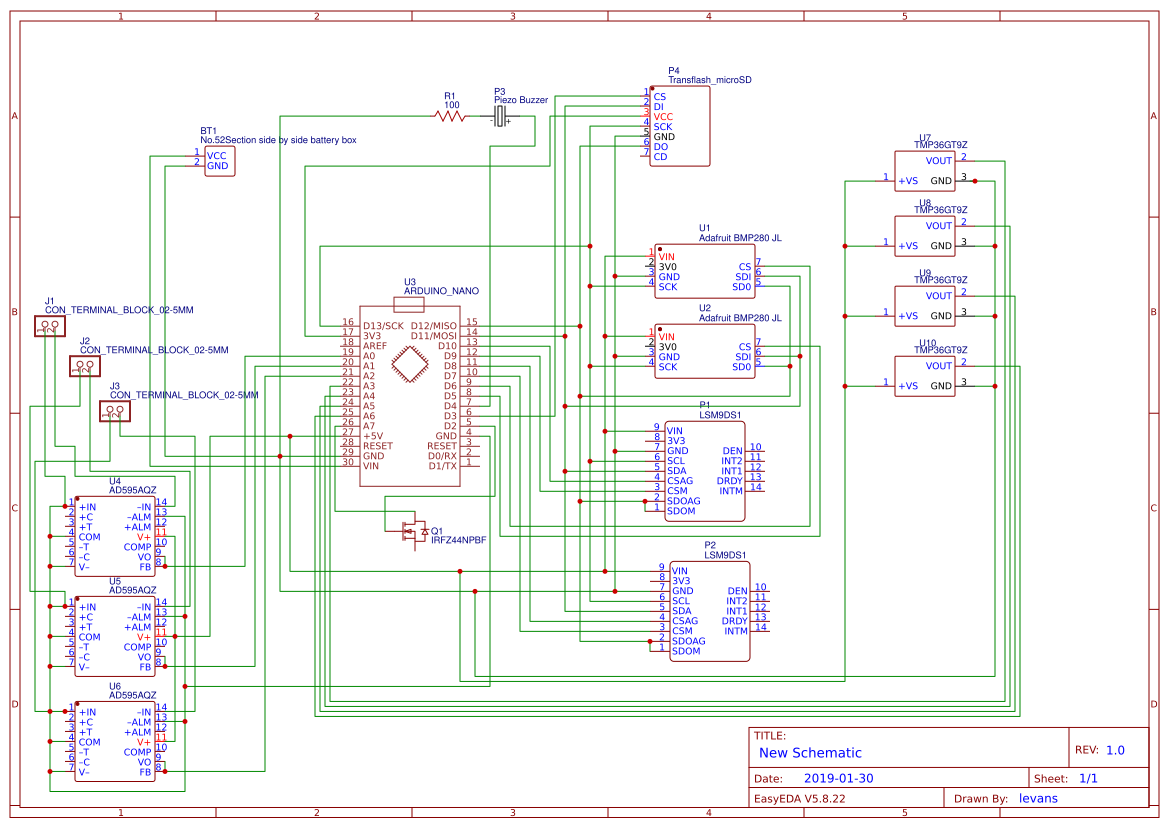Click the CON_TERMINAL_BLOCK J1 symbol
Viewport: 1169px width, 828px height.
tap(49, 326)
